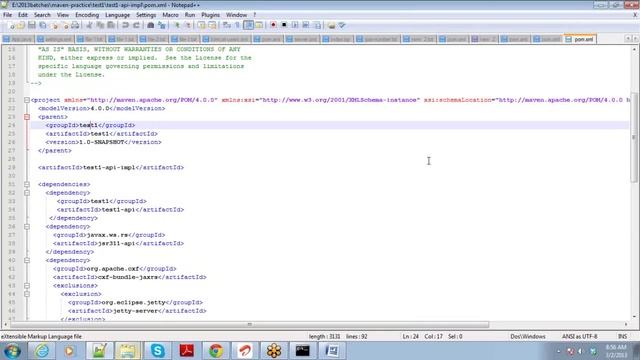Image resolution: width=640 pixels, height=360 pixels.
Task: Click the Run Macro Multiple Times icon
Action: tap(306, 25)
